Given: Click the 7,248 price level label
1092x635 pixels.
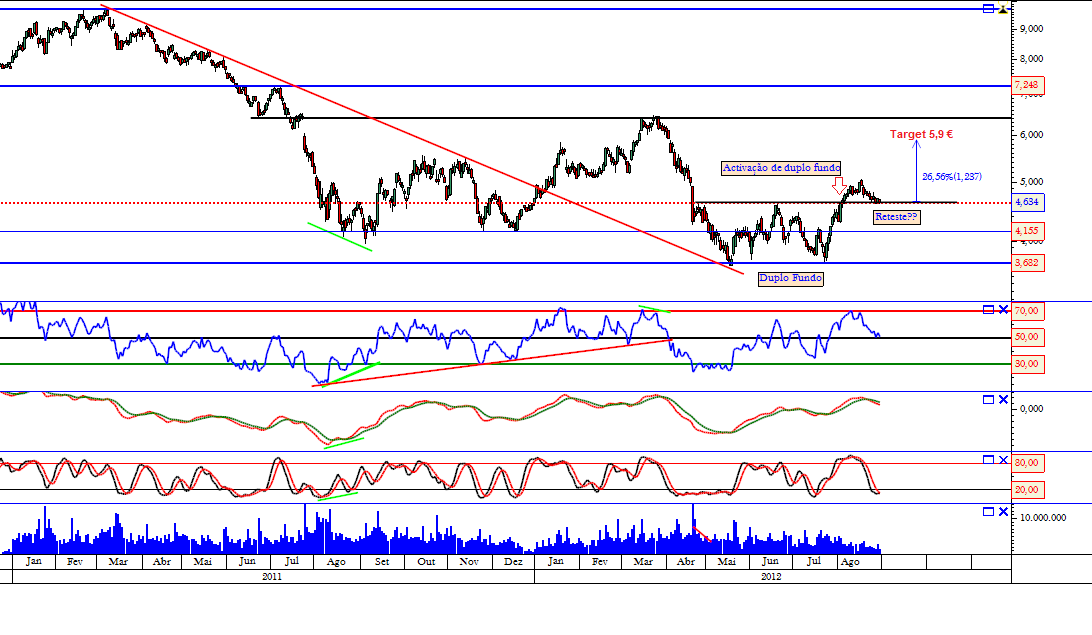Looking at the screenshot, I should [x=1027, y=86].
